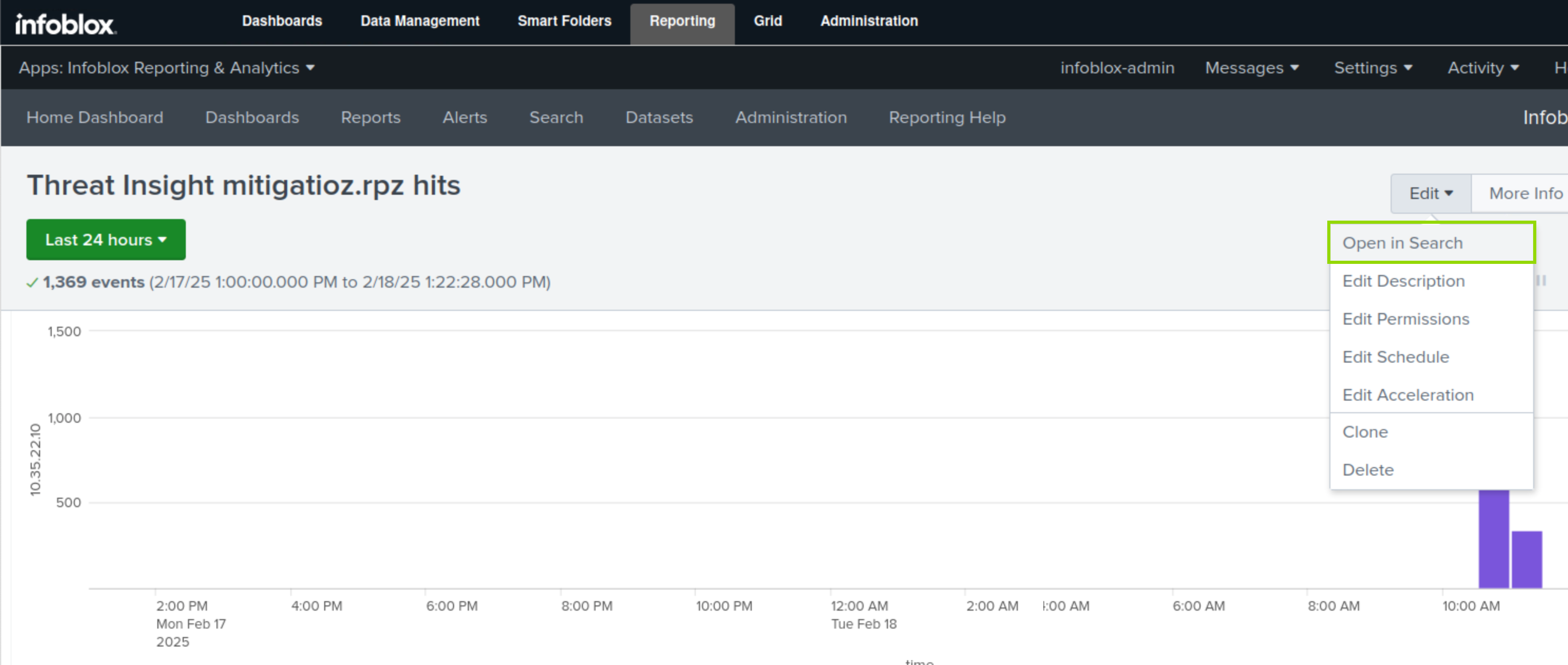Toggle the Edit dropdown button
Viewport: 1568px width, 665px height.
click(1430, 194)
